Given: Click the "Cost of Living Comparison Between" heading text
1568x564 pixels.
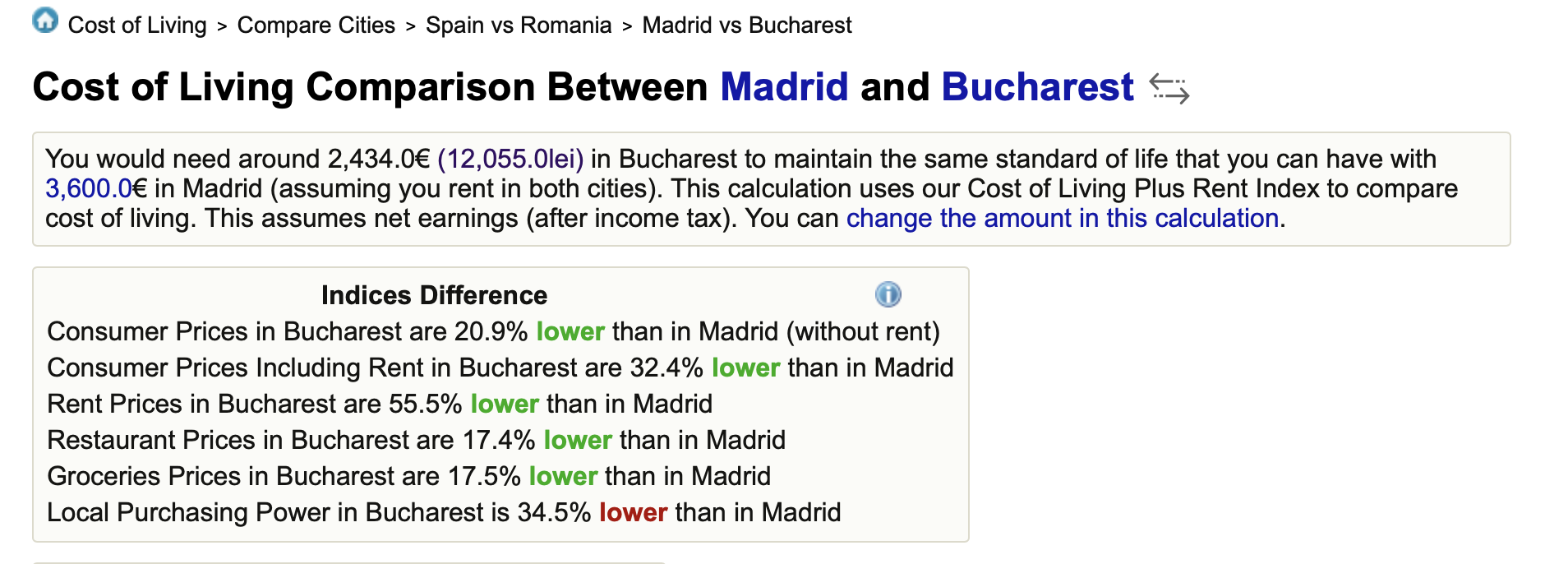Looking at the screenshot, I should click(370, 87).
